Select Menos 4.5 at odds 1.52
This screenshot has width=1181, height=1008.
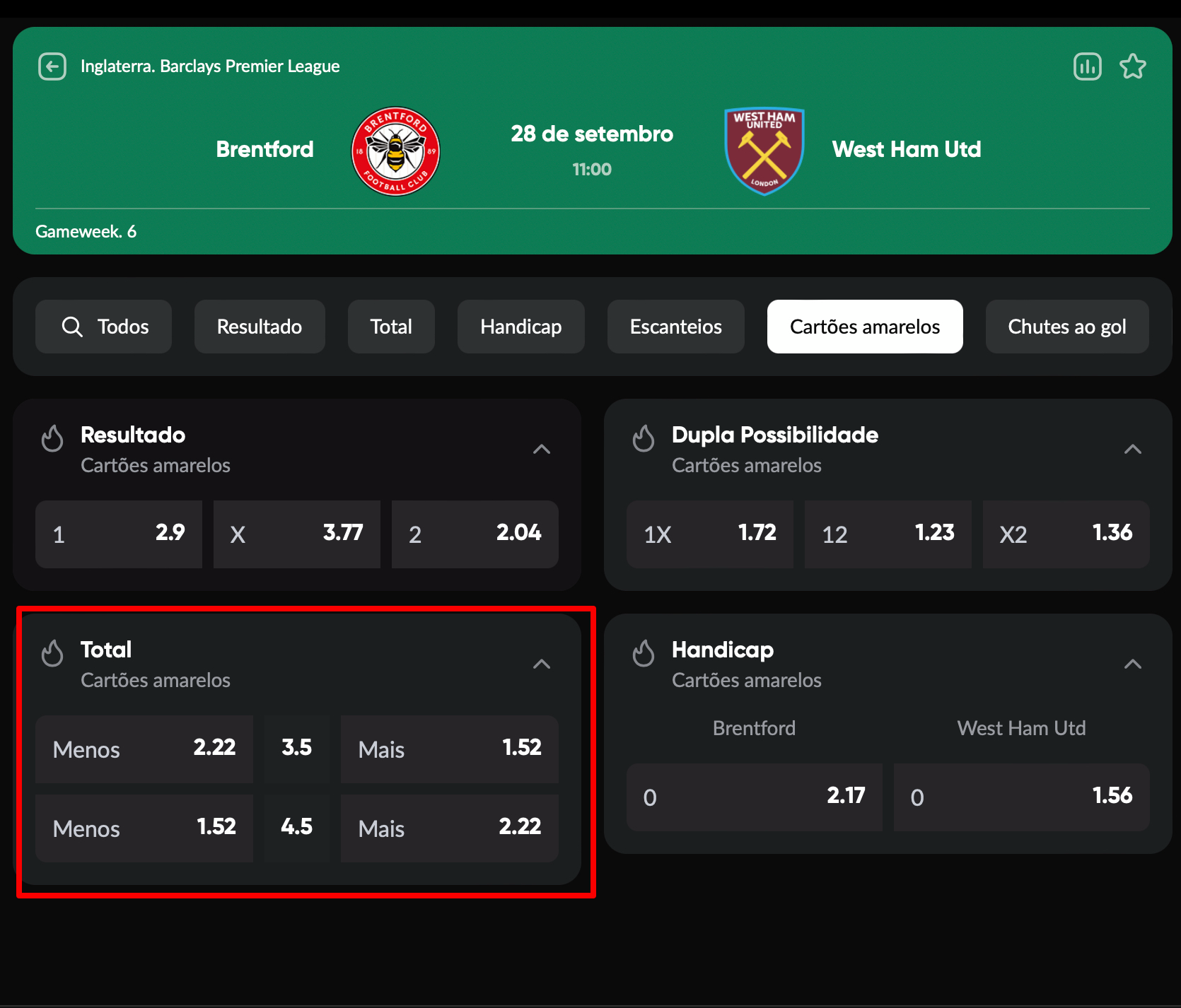[x=144, y=828]
